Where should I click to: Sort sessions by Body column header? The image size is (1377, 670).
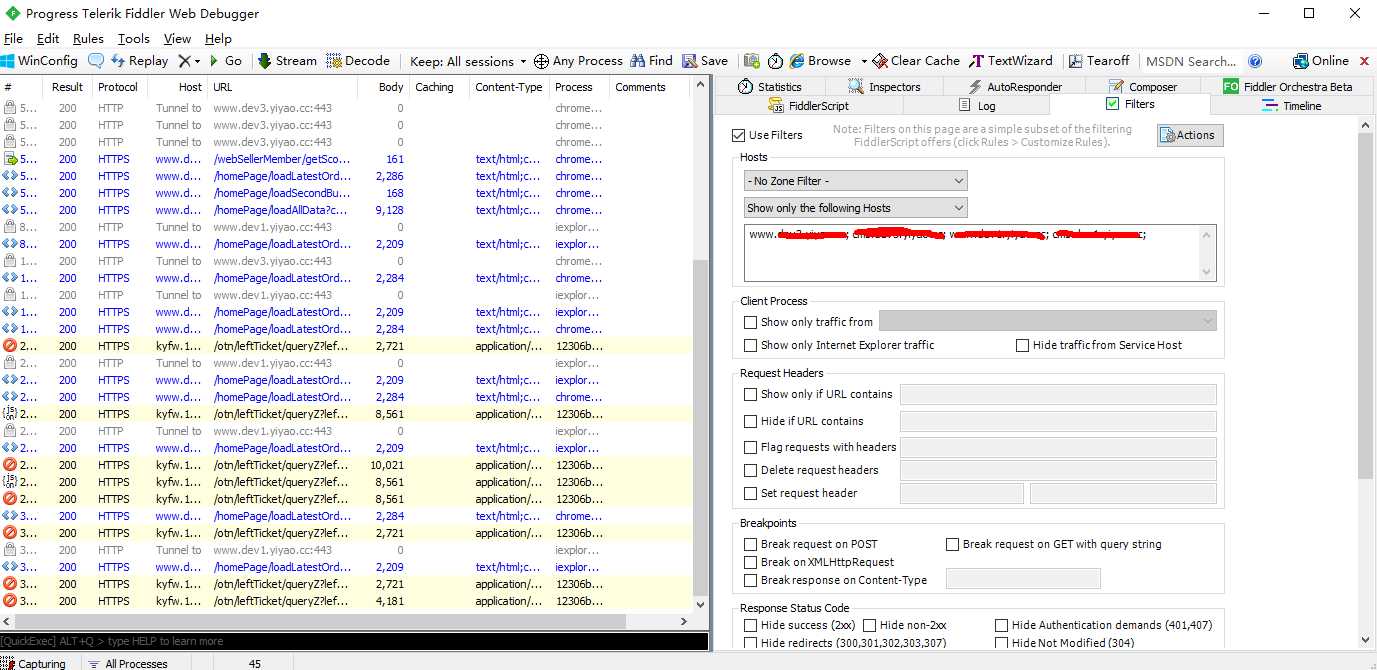[383, 87]
